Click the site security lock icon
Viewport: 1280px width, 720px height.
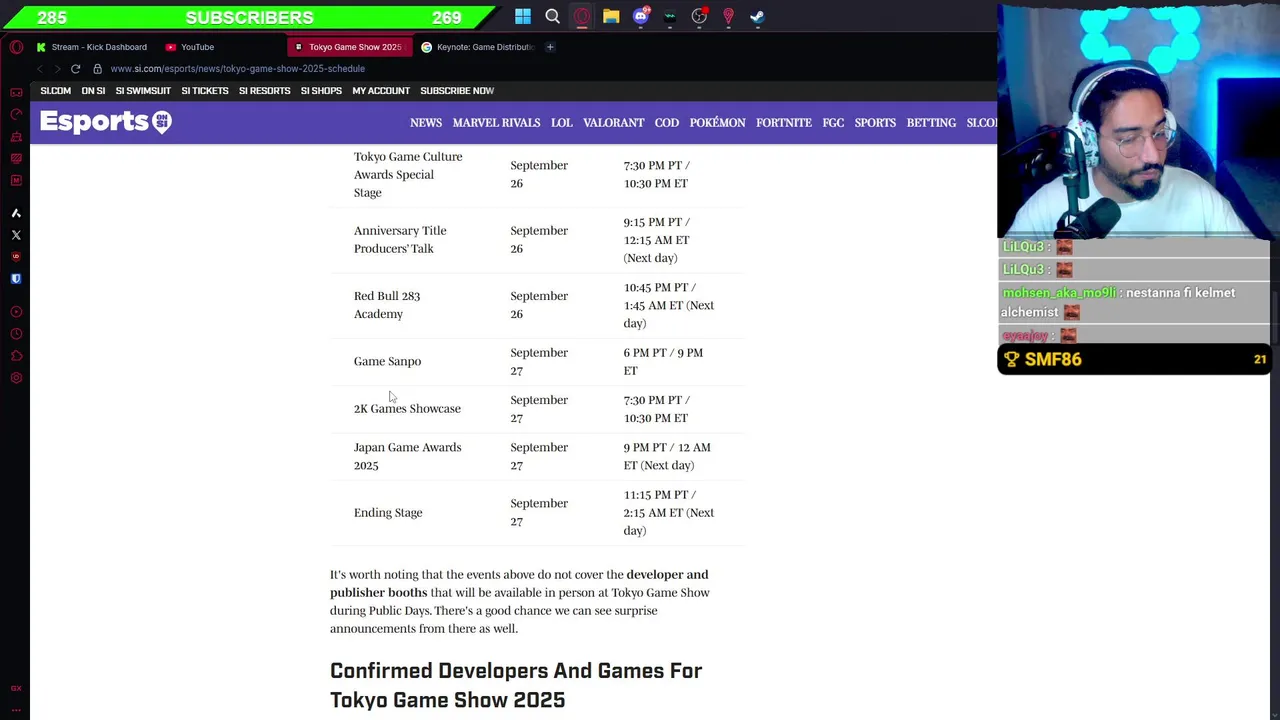tap(97, 69)
